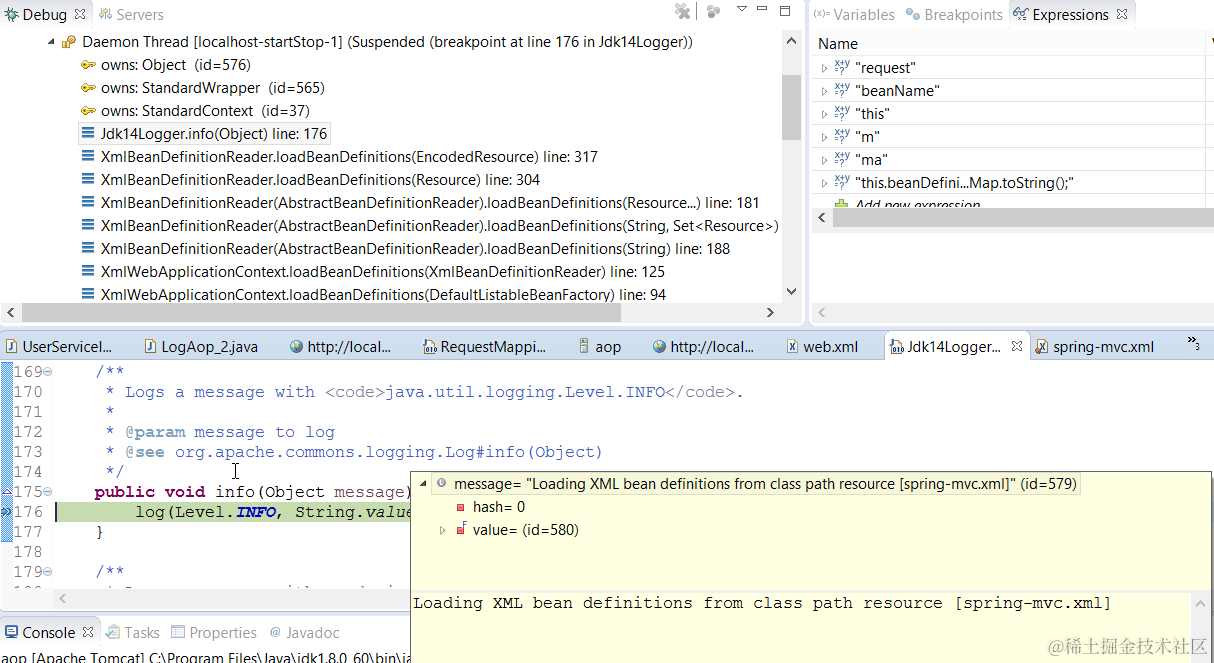The image size is (1214, 663).
Task: Switch to the Variables tab
Action: click(x=854, y=15)
